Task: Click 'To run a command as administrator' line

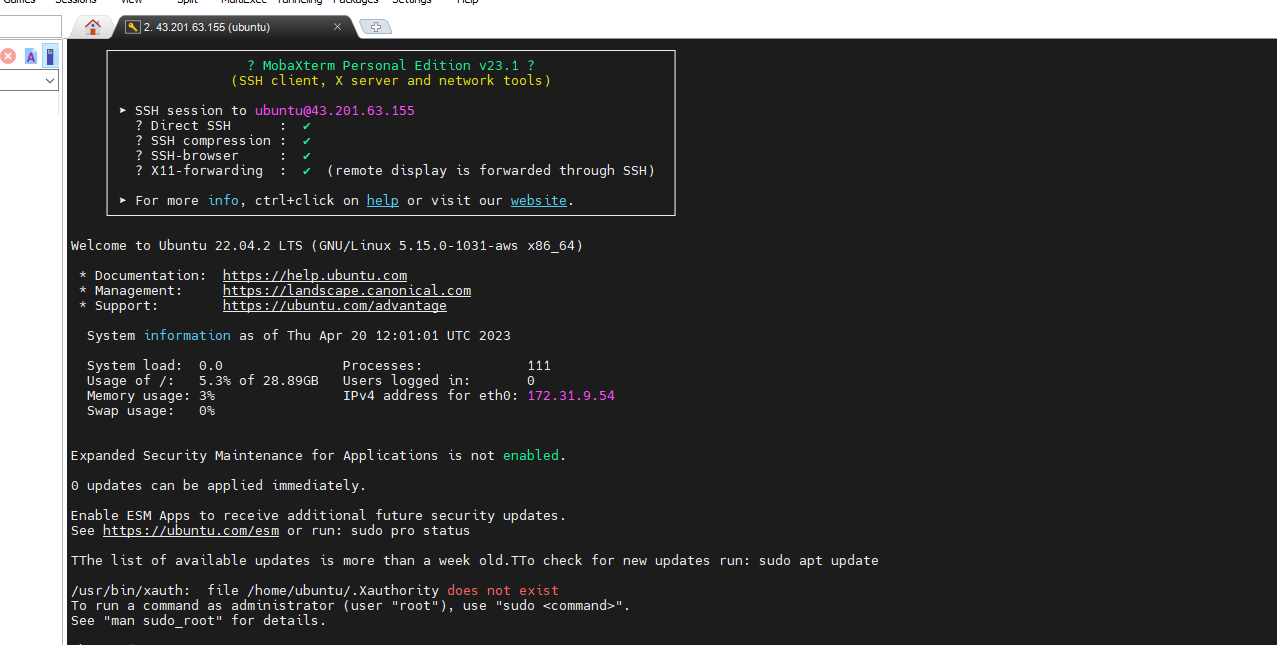Action: (351, 605)
